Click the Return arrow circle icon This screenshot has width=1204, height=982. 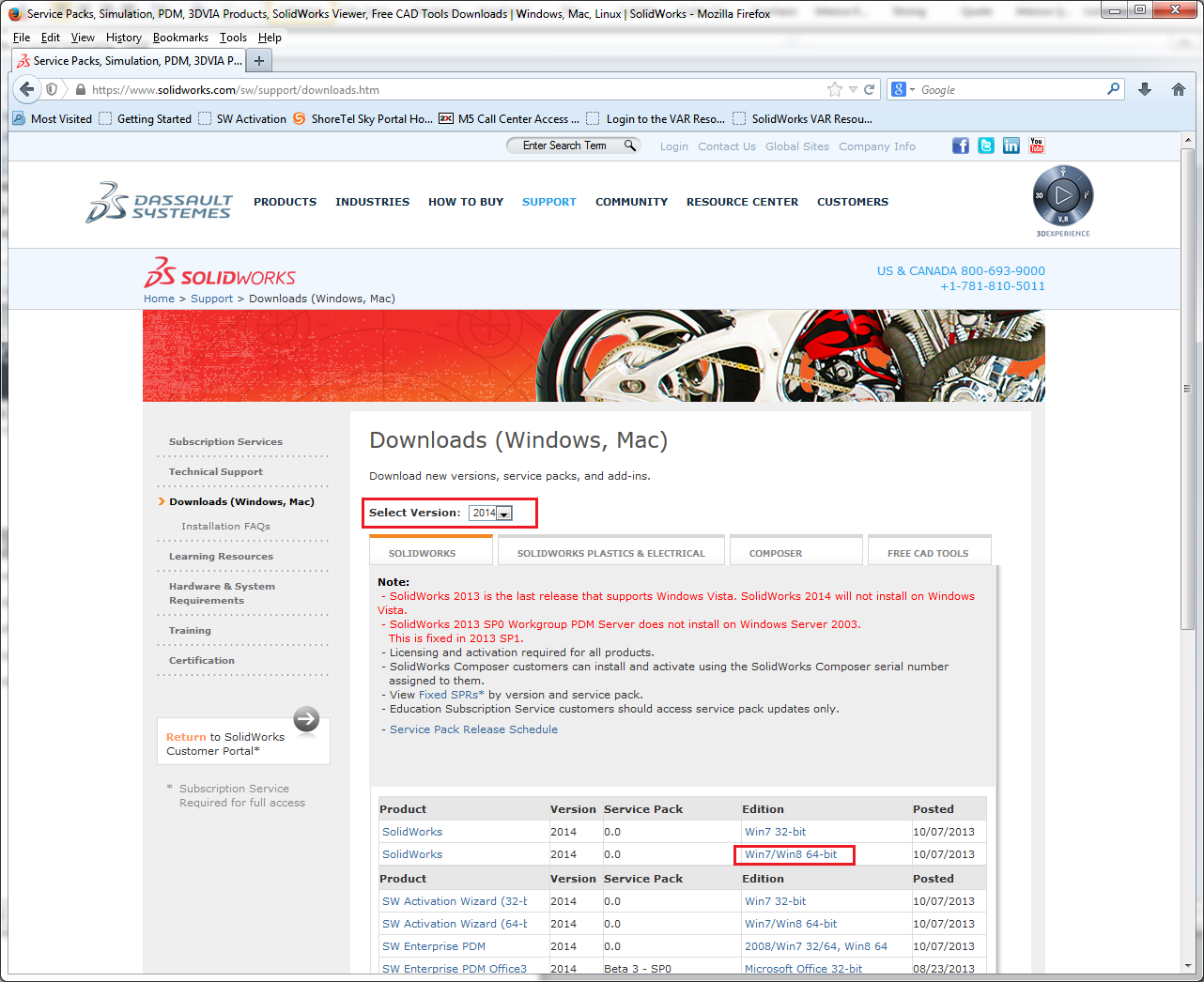306,719
